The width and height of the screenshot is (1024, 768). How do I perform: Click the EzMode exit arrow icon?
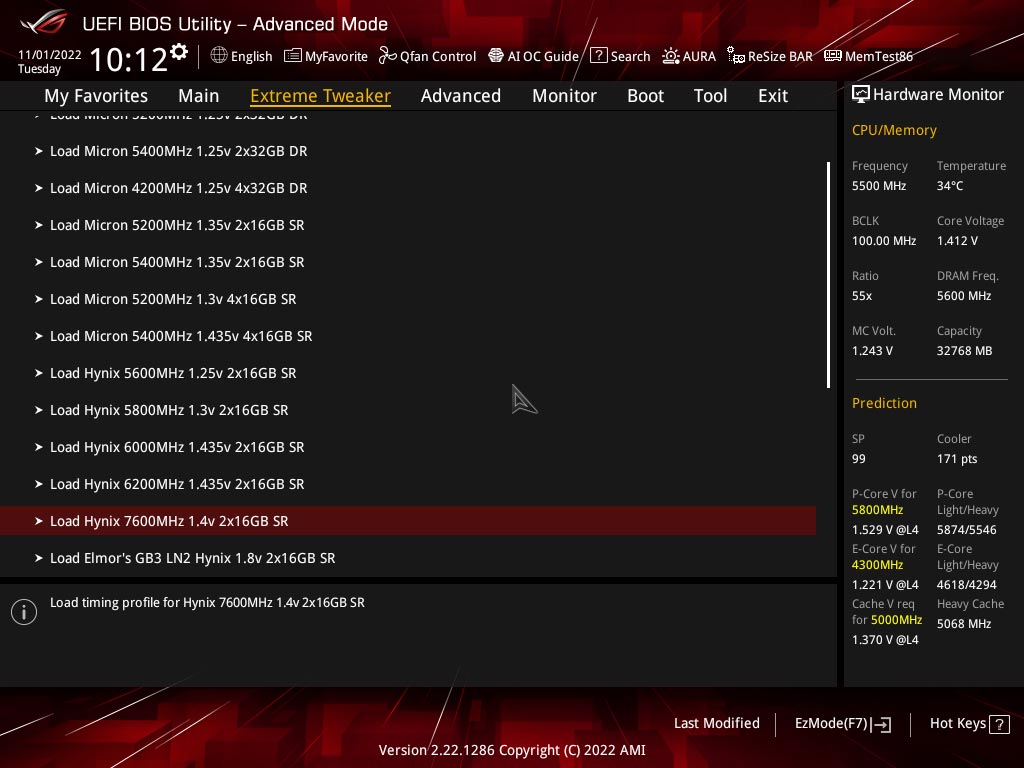[881, 724]
